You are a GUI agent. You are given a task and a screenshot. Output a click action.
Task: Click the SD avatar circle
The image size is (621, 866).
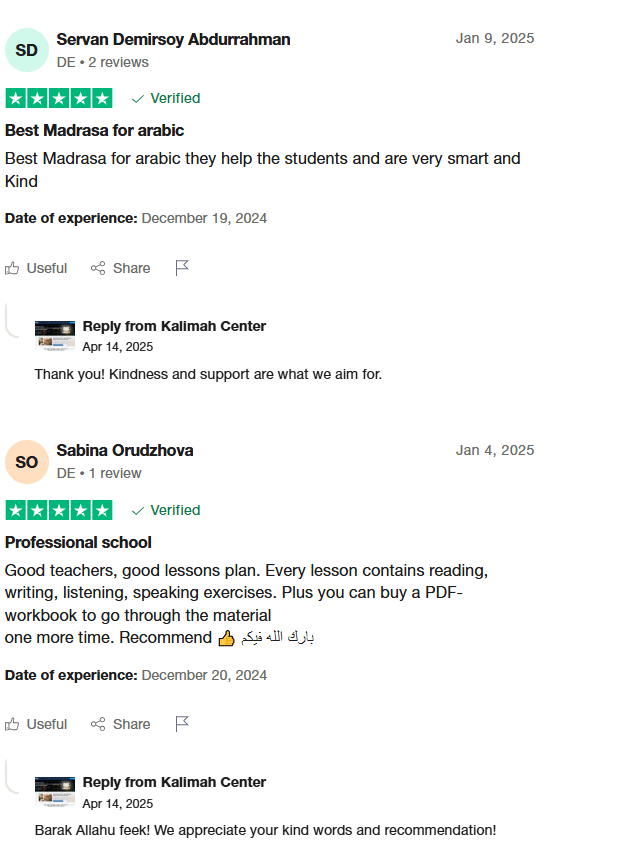click(27, 50)
